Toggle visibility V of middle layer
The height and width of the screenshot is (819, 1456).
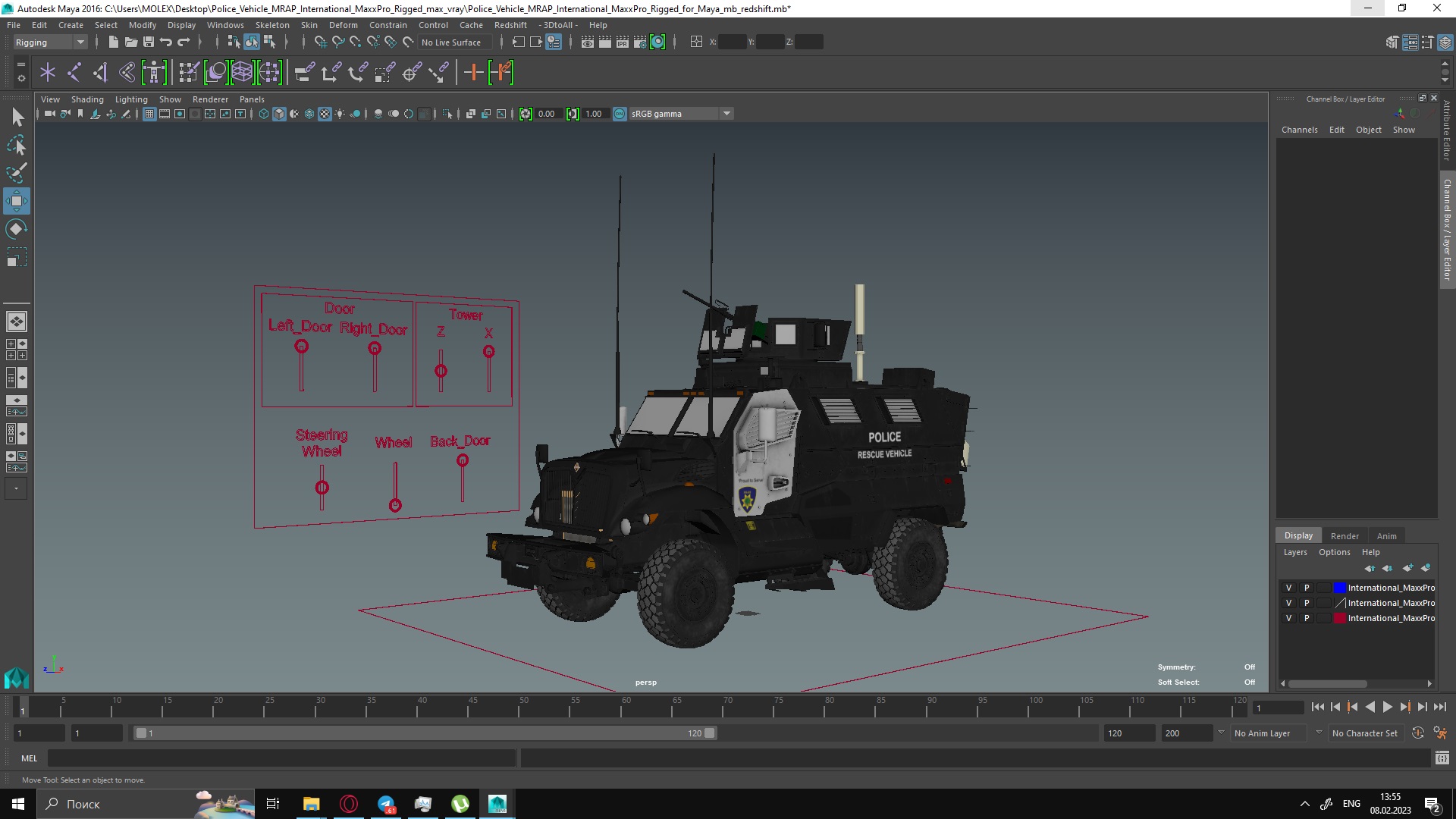point(1288,603)
